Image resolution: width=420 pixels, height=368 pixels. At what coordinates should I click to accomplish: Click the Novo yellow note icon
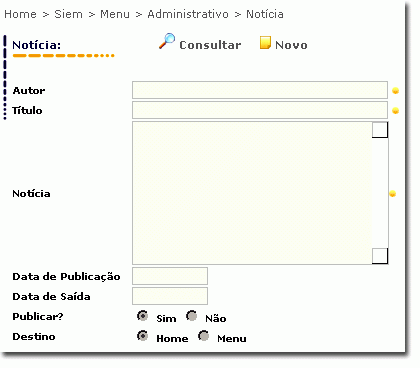tap(265, 43)
